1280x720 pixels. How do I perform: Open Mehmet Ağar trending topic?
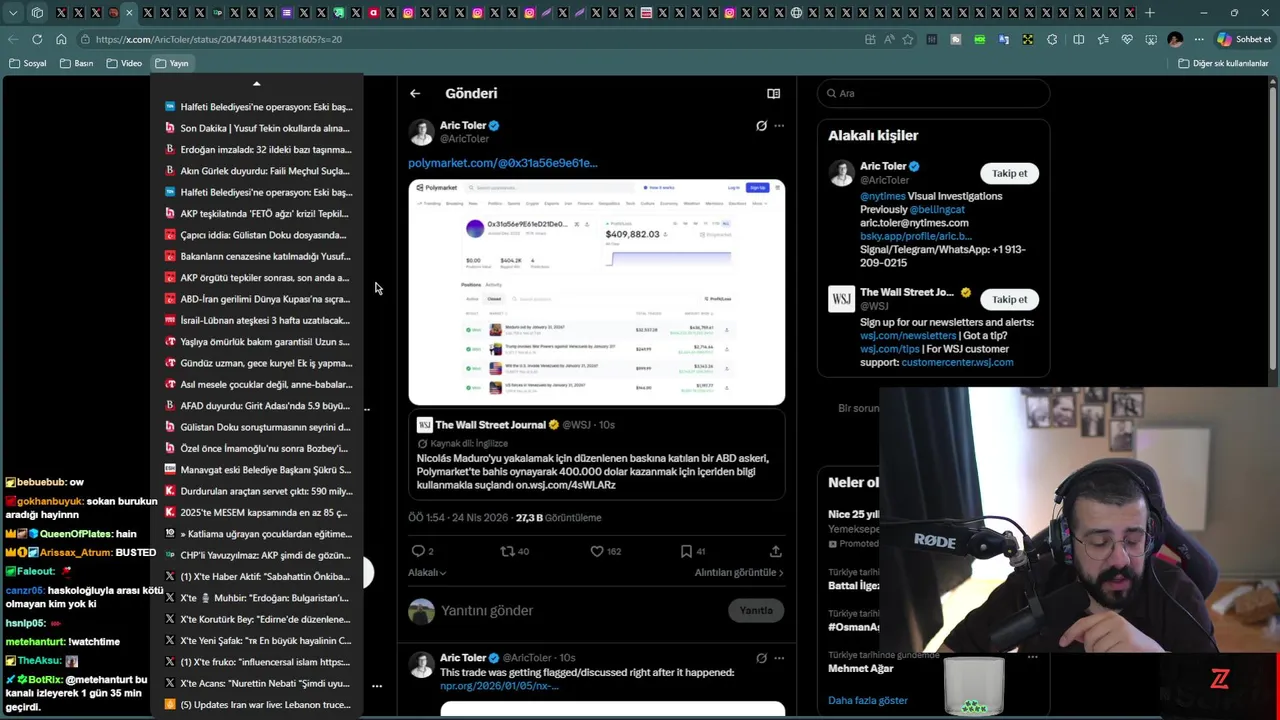click(860, 668)
